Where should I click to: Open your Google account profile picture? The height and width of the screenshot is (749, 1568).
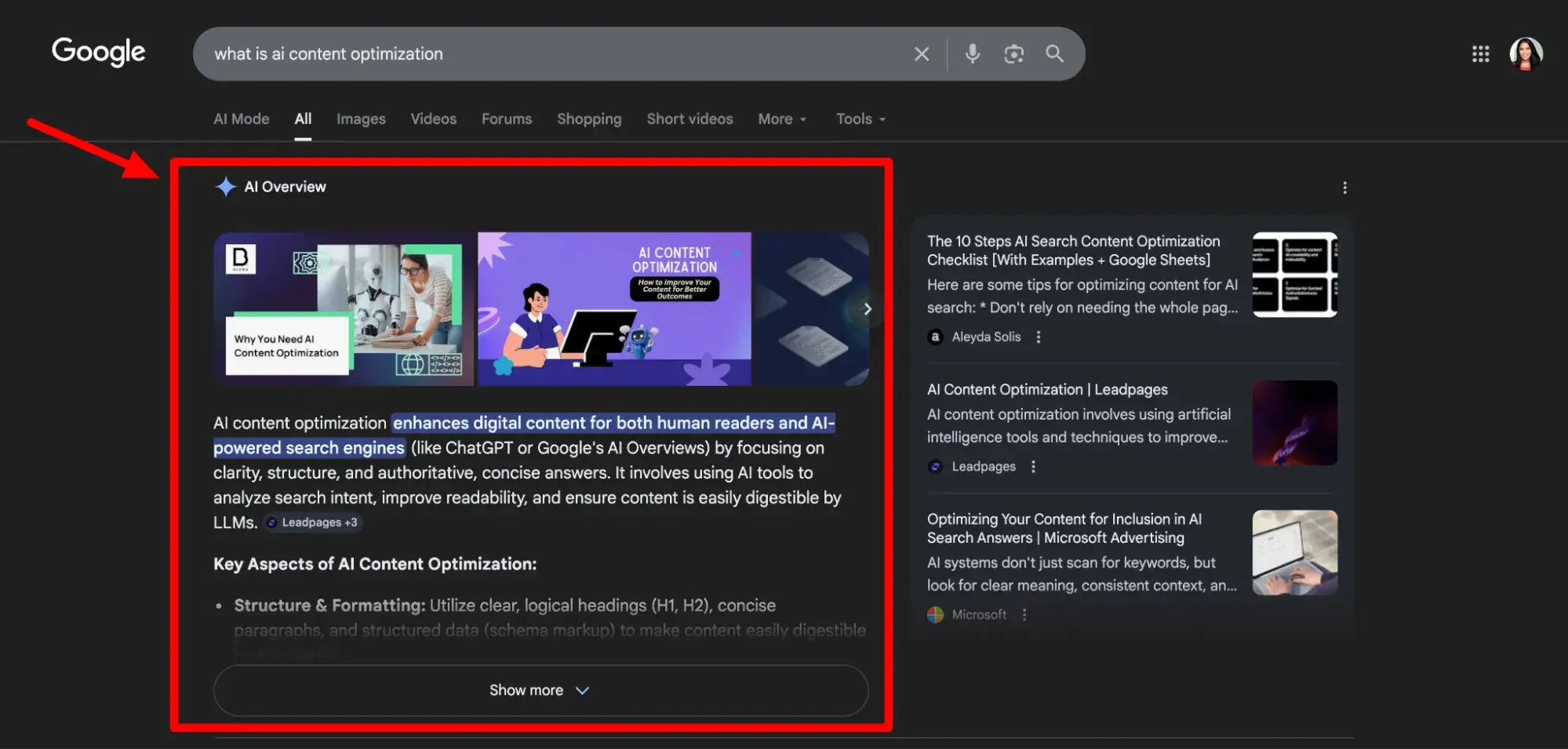[1524, 53]
